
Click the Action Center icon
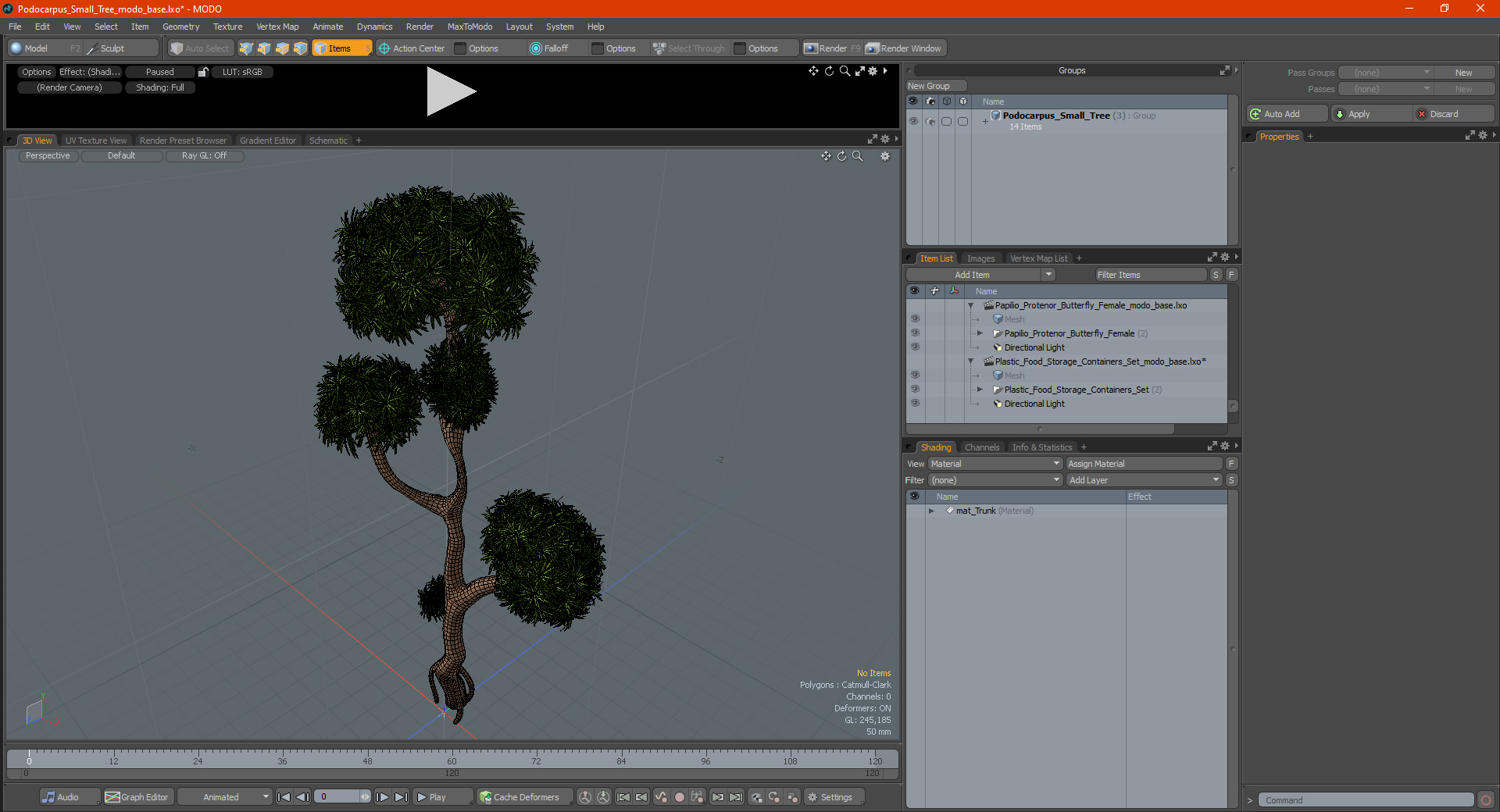pos(384,48)
